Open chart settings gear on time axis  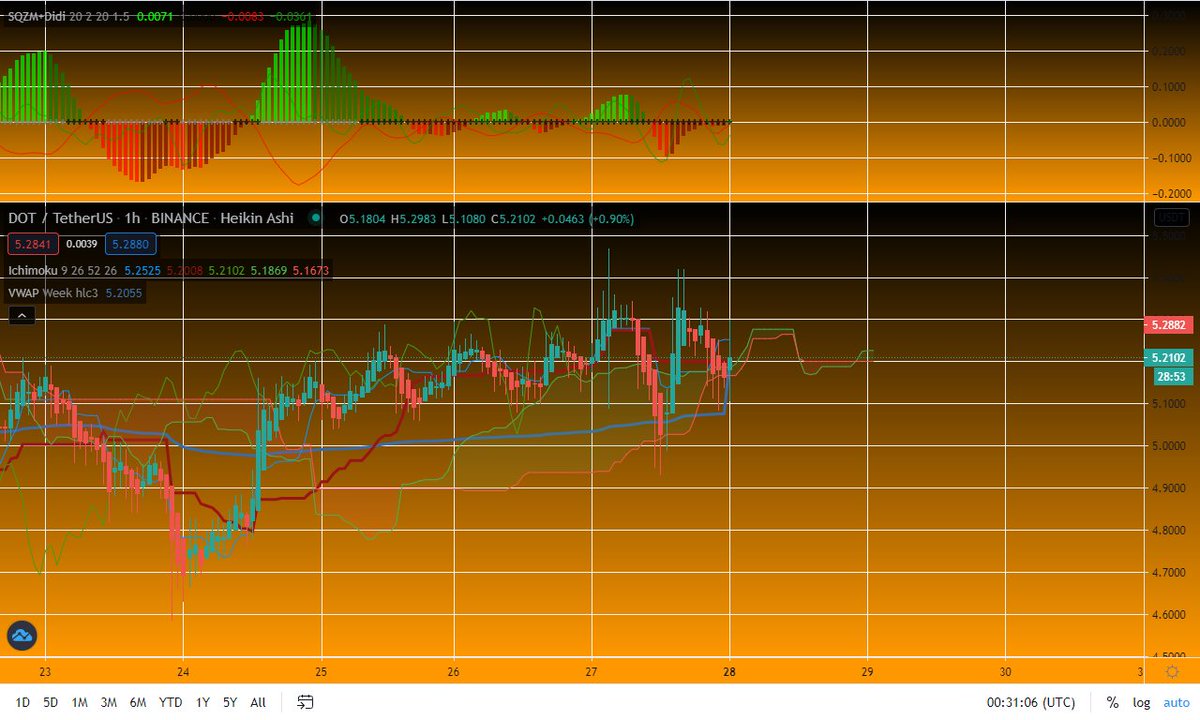pyautogui.click(x=1172, y=671)
